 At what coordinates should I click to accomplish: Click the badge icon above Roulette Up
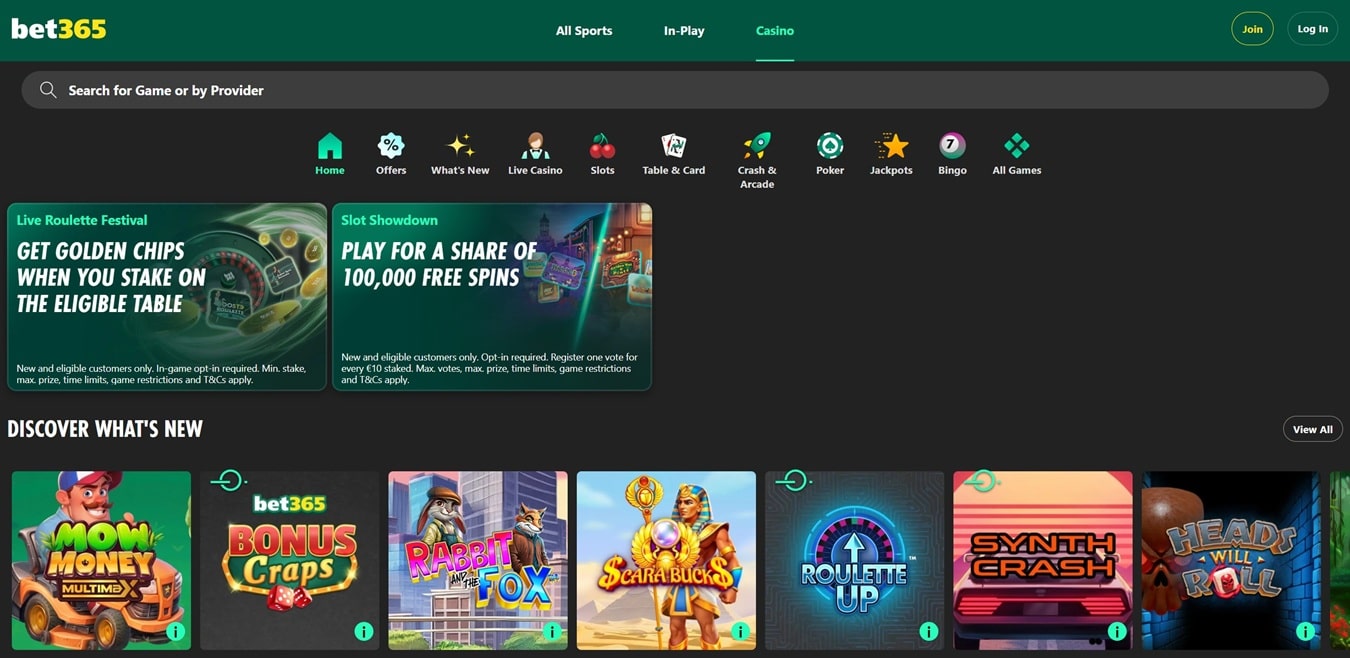coord(794,481)
